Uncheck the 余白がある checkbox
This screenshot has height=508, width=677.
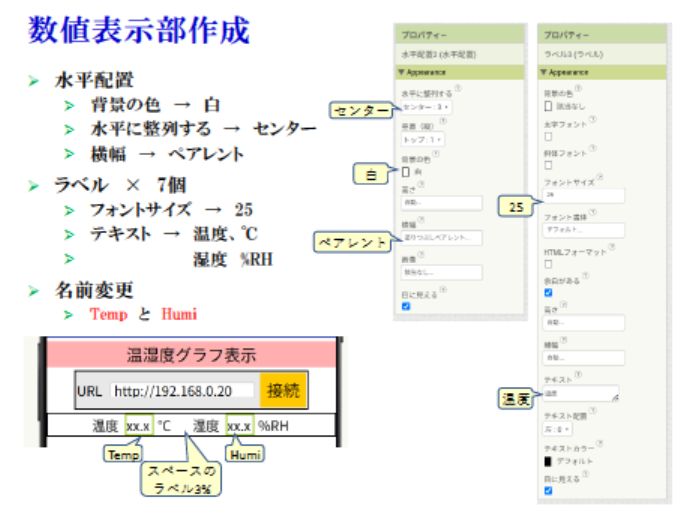coord(547,293)
